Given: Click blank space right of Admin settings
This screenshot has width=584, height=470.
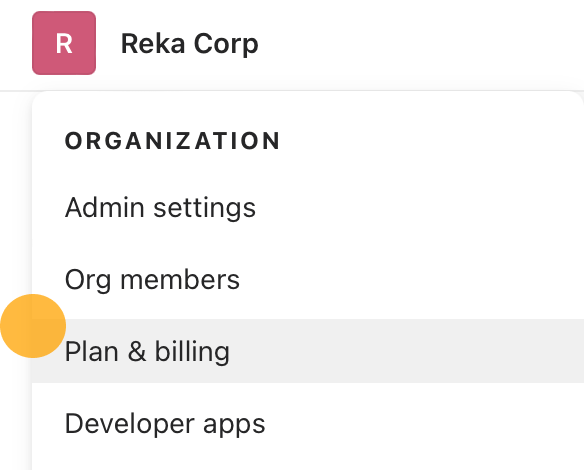Looking at the screenshot, I should 417,207.
